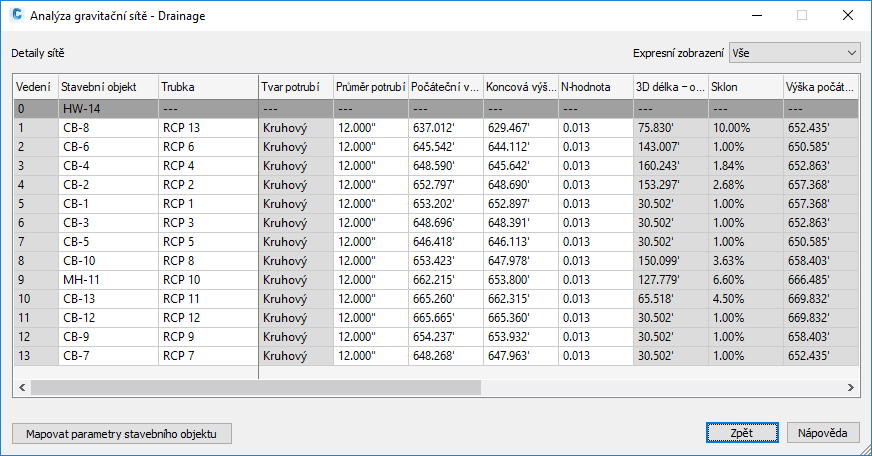Screen dimensions: 872x456
Task: Click the 4.50% slope cell
Action: pos(746,299)
